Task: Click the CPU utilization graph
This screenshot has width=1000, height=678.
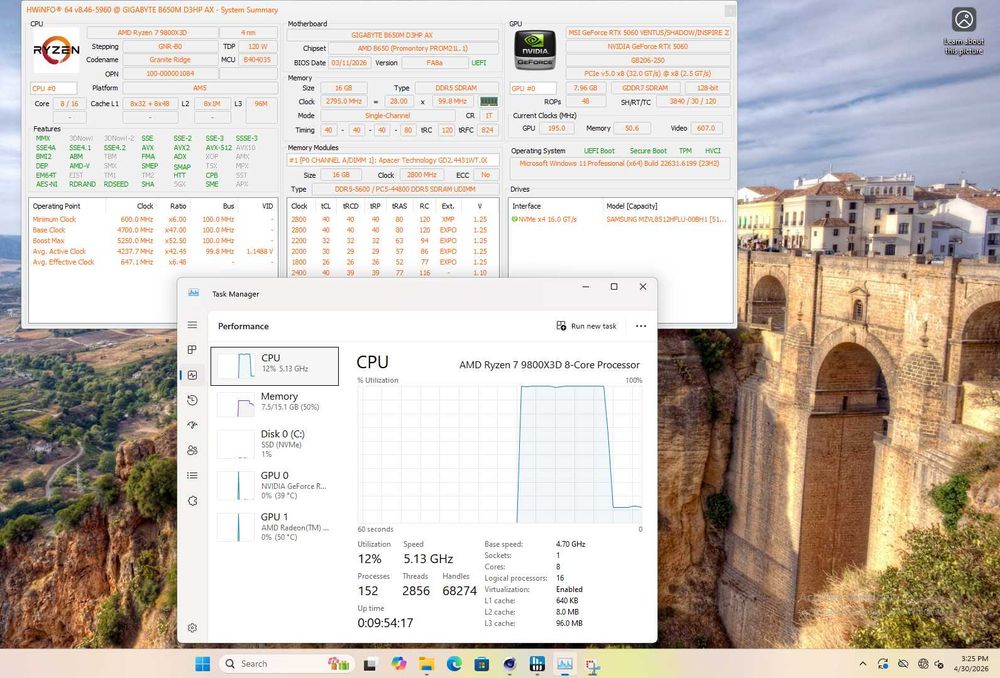Action: tap(499, 454)
